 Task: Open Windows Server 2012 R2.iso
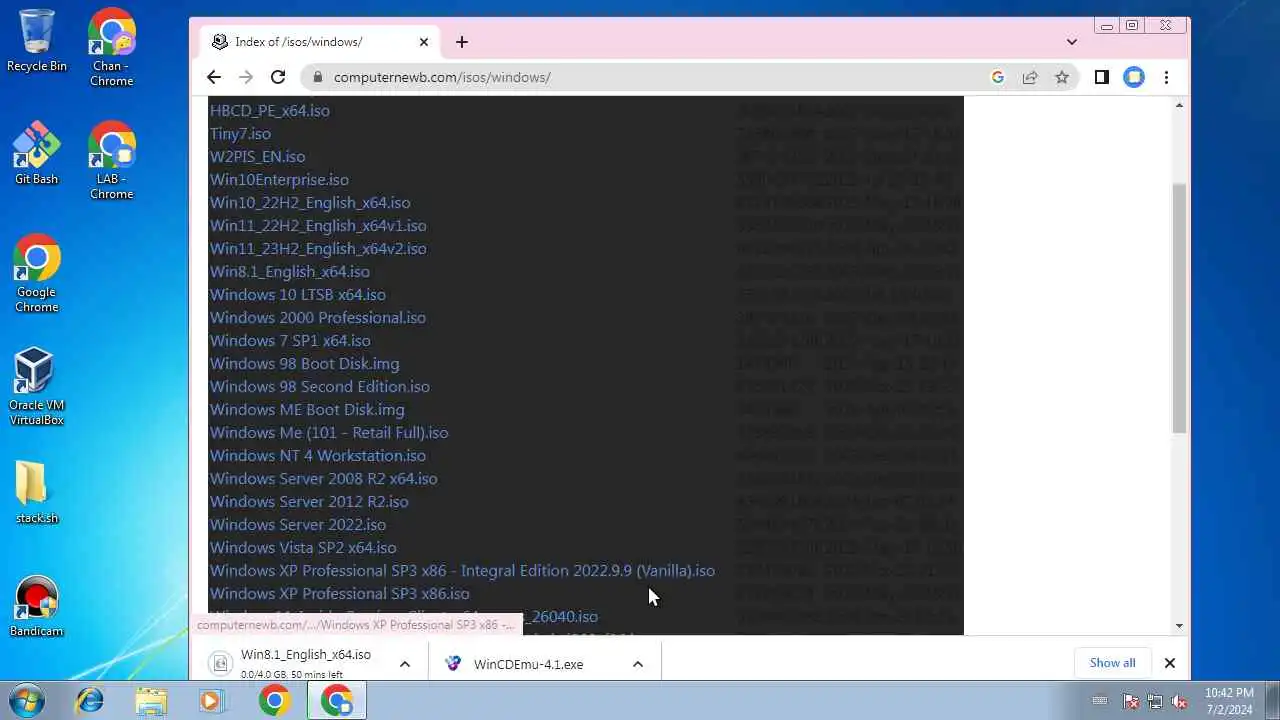309,501
